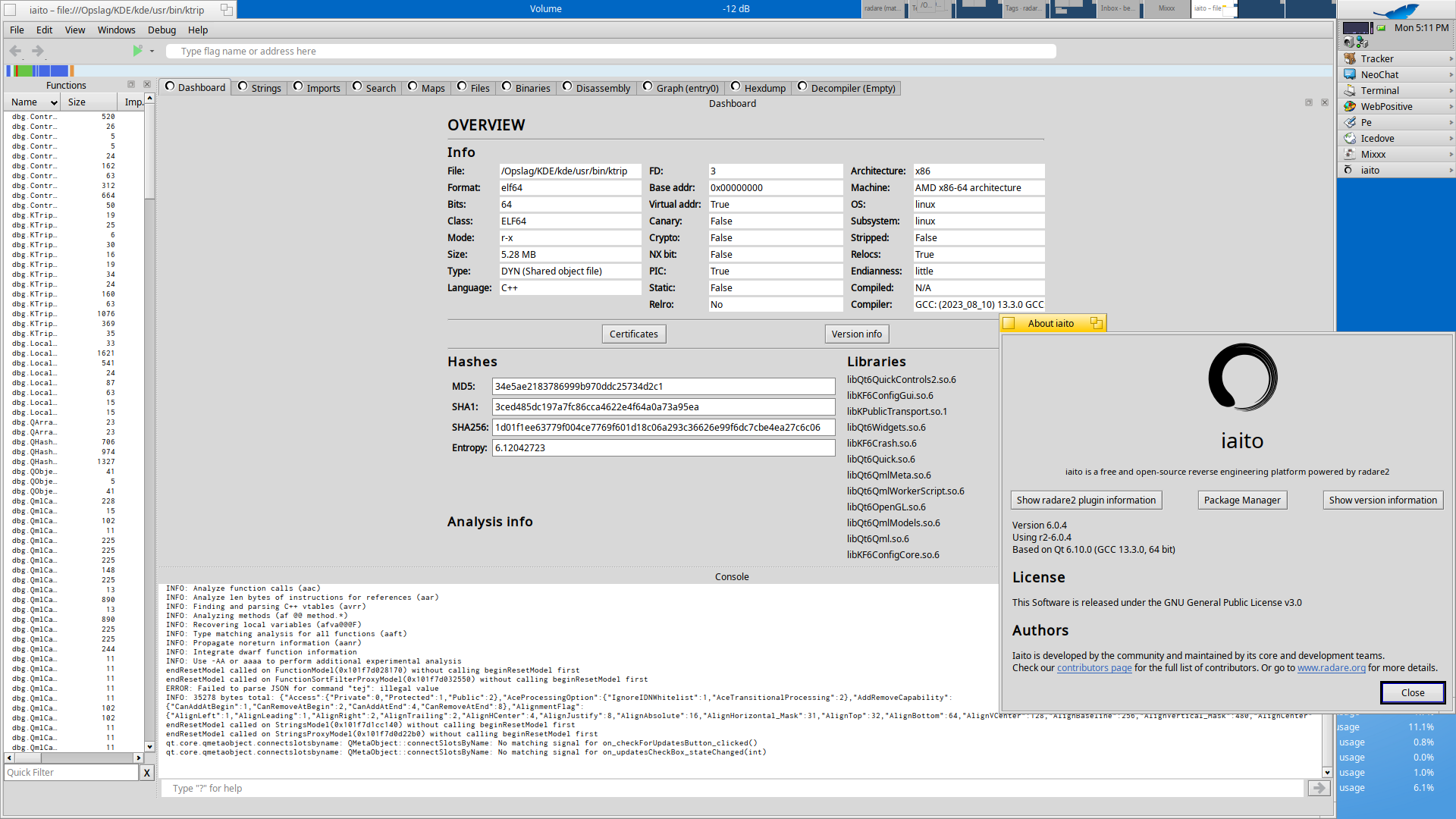The width and height of the screenshot is (1456, 819).
Task: Click the Certificates button
Action: coord(634,334)
